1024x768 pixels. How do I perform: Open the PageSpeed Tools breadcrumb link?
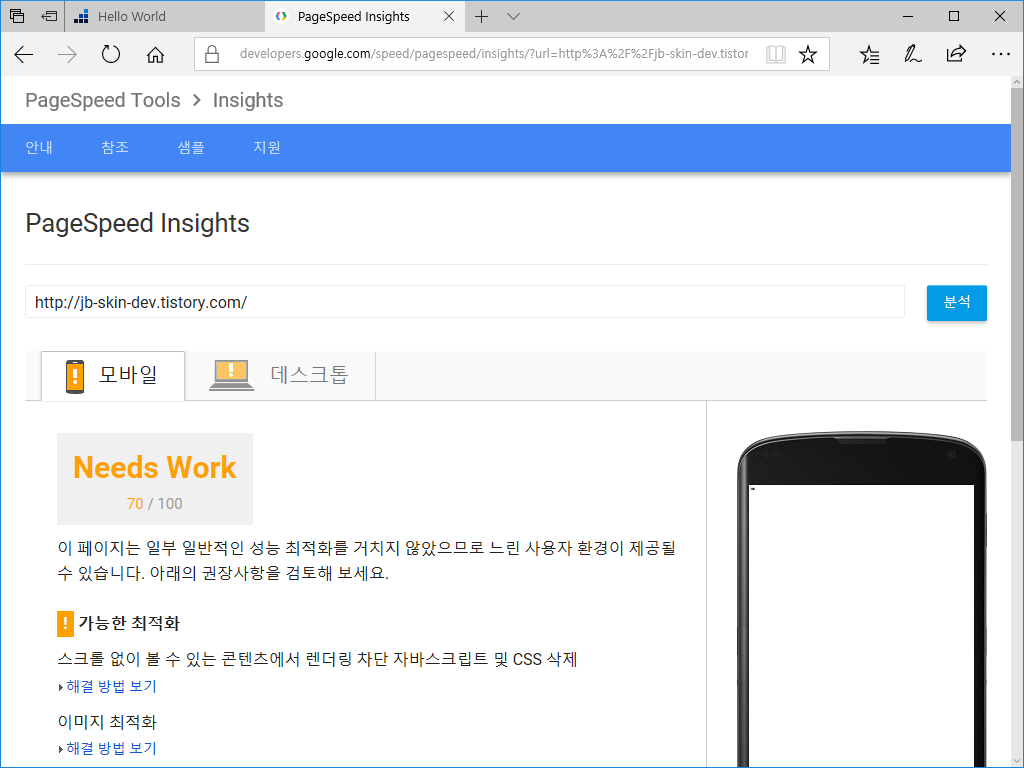point(103,100)
